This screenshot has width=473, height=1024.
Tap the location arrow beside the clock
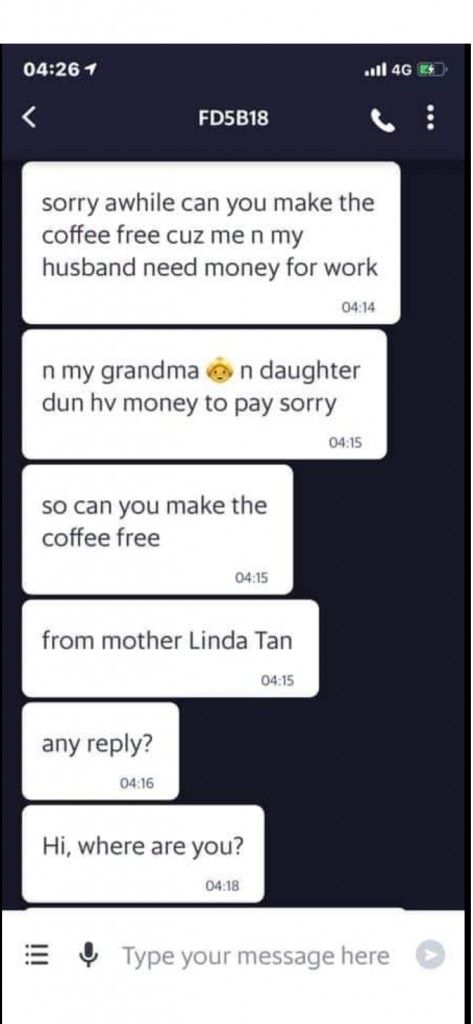[x=91, y=69]
